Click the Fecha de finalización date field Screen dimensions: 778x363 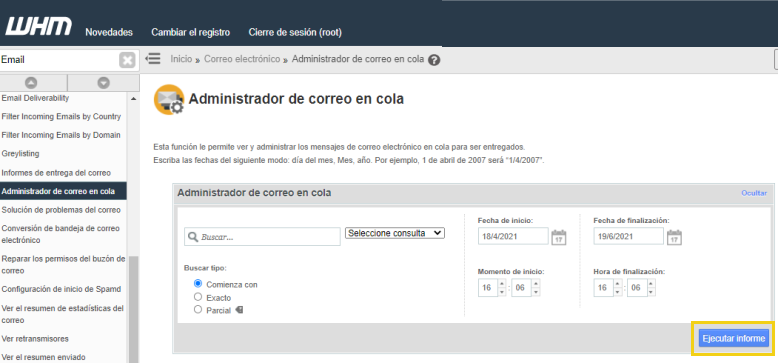pyautogui.click(x=629, y=237)
